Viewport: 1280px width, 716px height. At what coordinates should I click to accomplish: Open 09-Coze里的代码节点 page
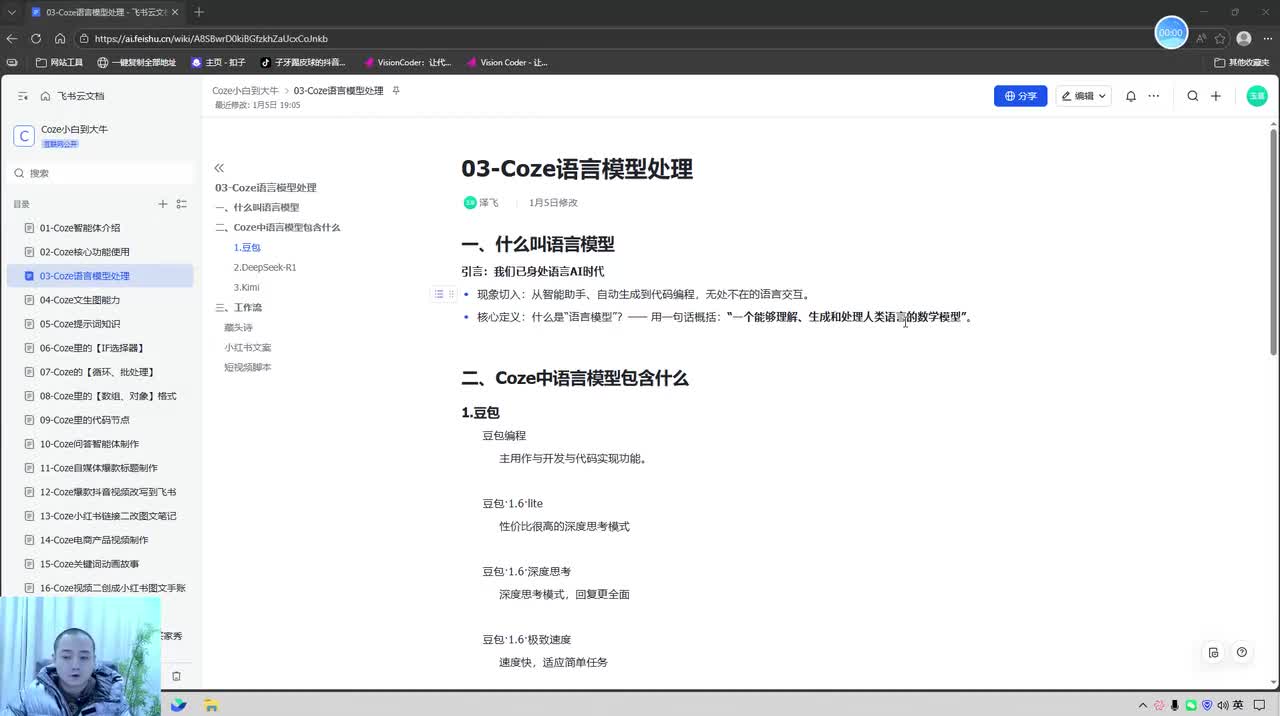85,420
